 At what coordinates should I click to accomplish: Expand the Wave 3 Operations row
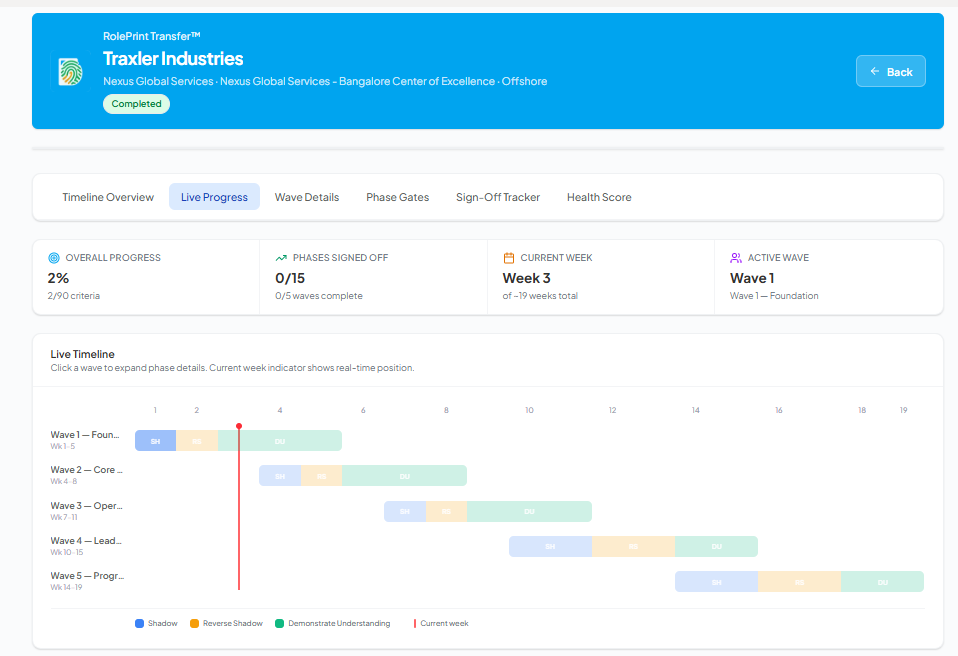click(x=86, y=511)
